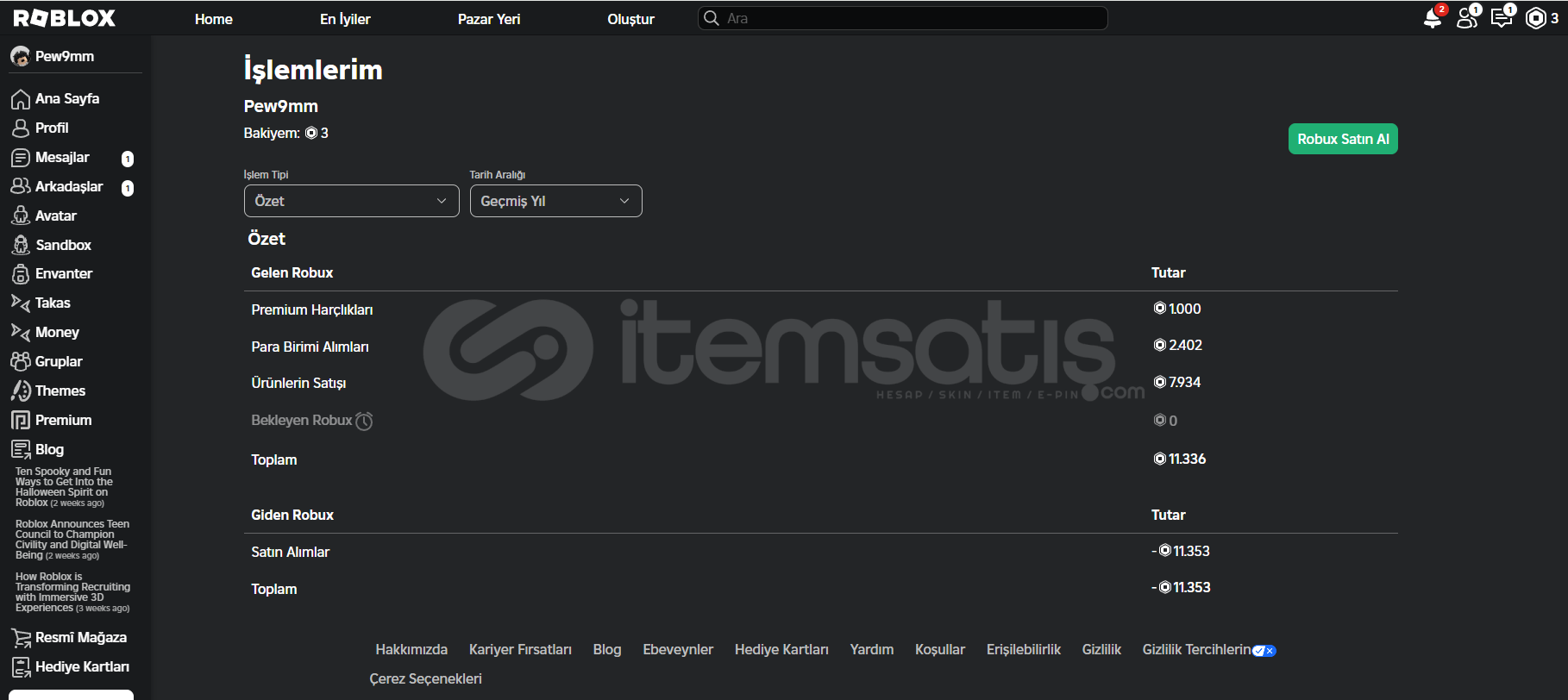Viewport: 1568px width, 700px height.
Task: Click the Robux balance icon in header
Action: tap(1536, 18)
